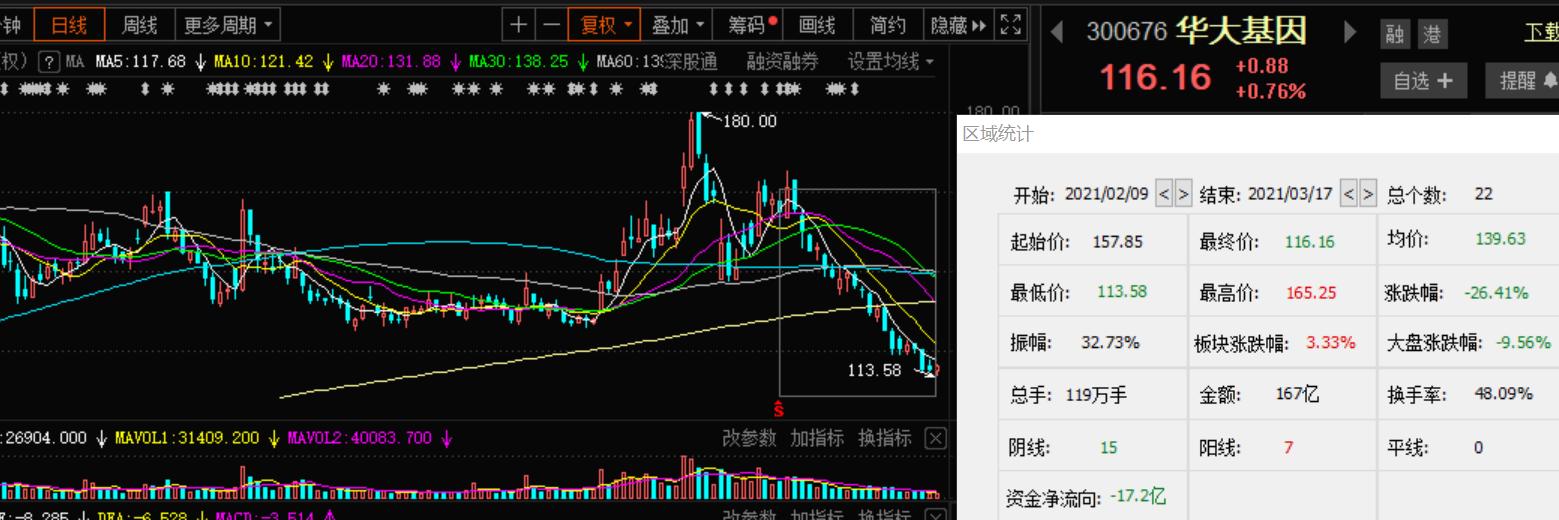
Task: Click MAVOL2:40083.700 volume label
Action: click(x=360, y=438)
